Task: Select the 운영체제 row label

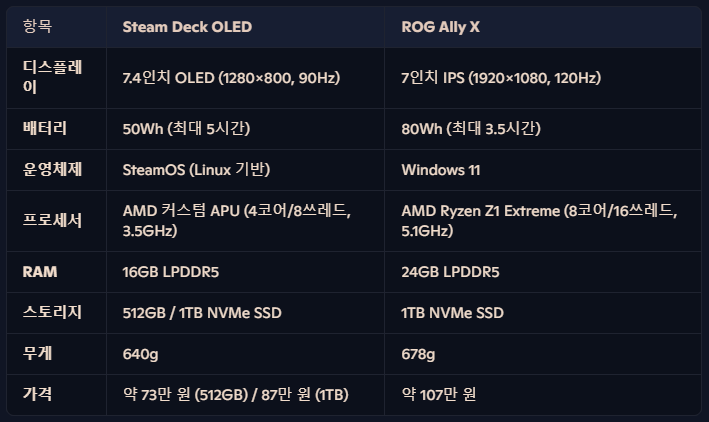Action: (52, 169)
